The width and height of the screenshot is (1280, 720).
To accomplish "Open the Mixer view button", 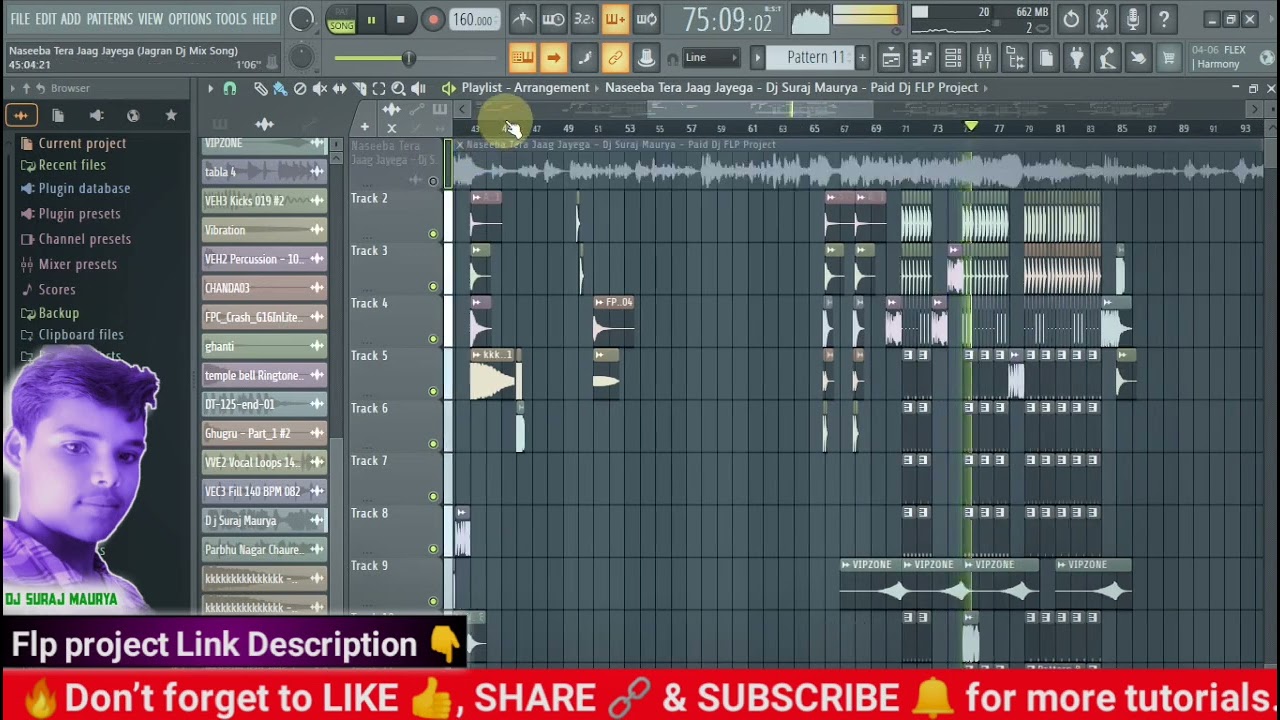I will 984,58.
